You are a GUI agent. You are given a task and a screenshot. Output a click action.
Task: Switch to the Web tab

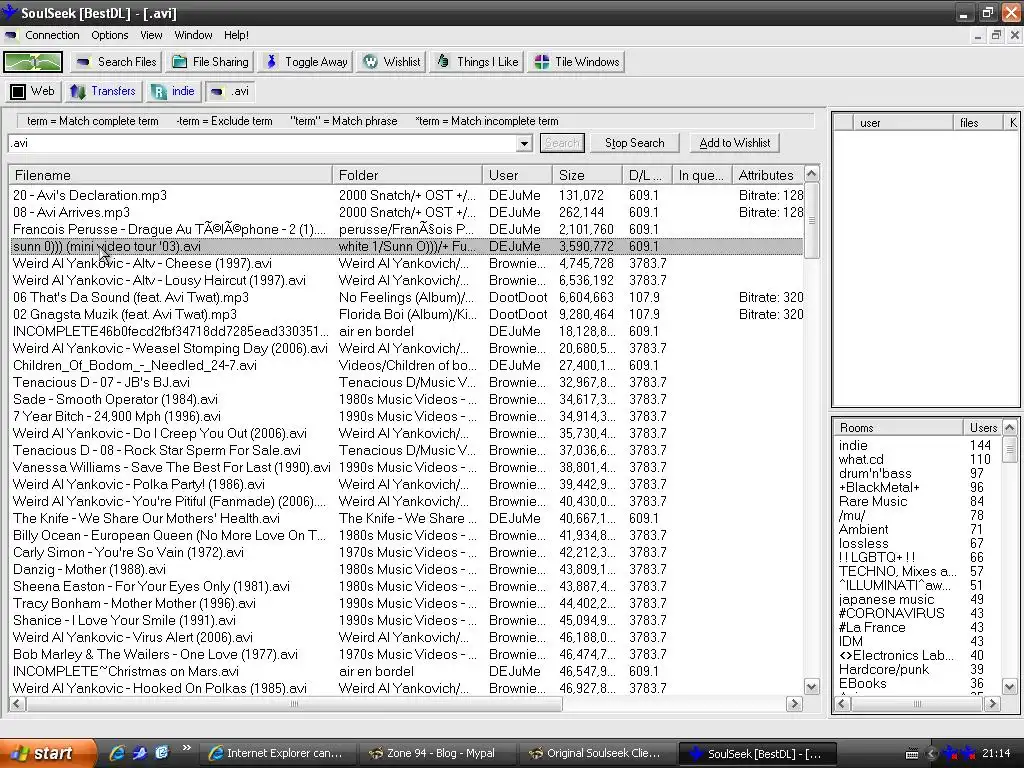[x=33, y=91]
